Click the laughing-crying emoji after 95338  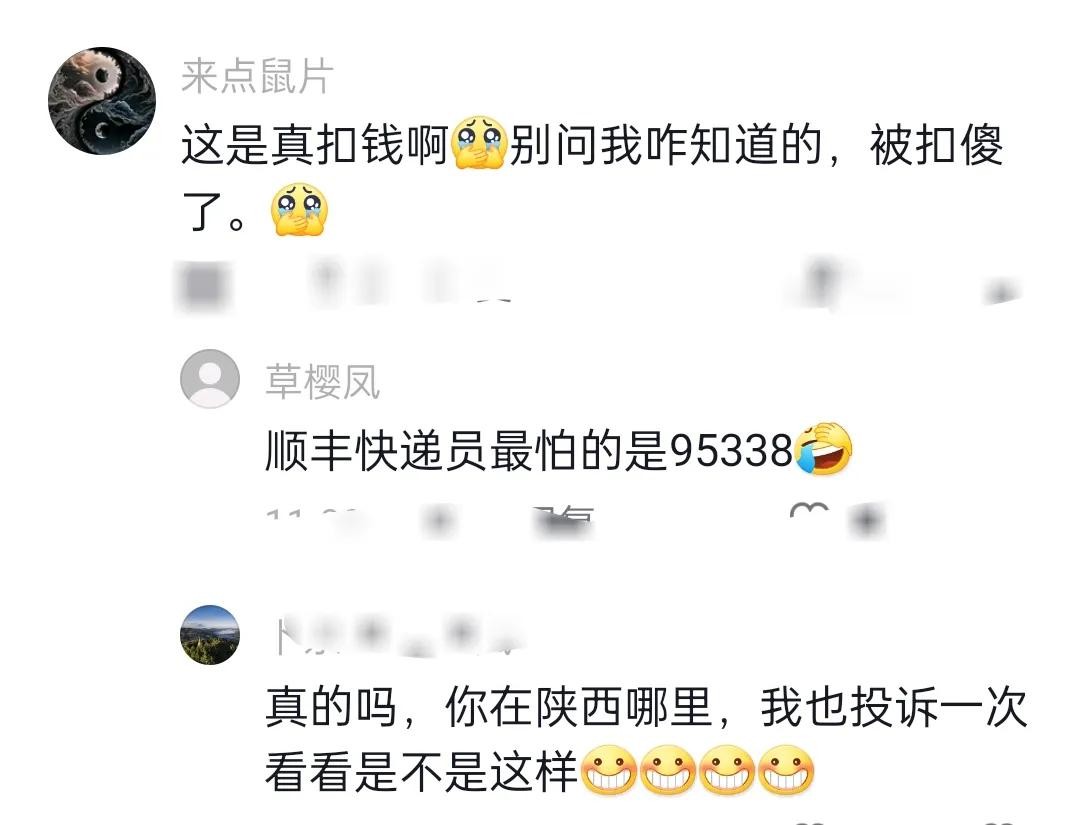[823, 449]
